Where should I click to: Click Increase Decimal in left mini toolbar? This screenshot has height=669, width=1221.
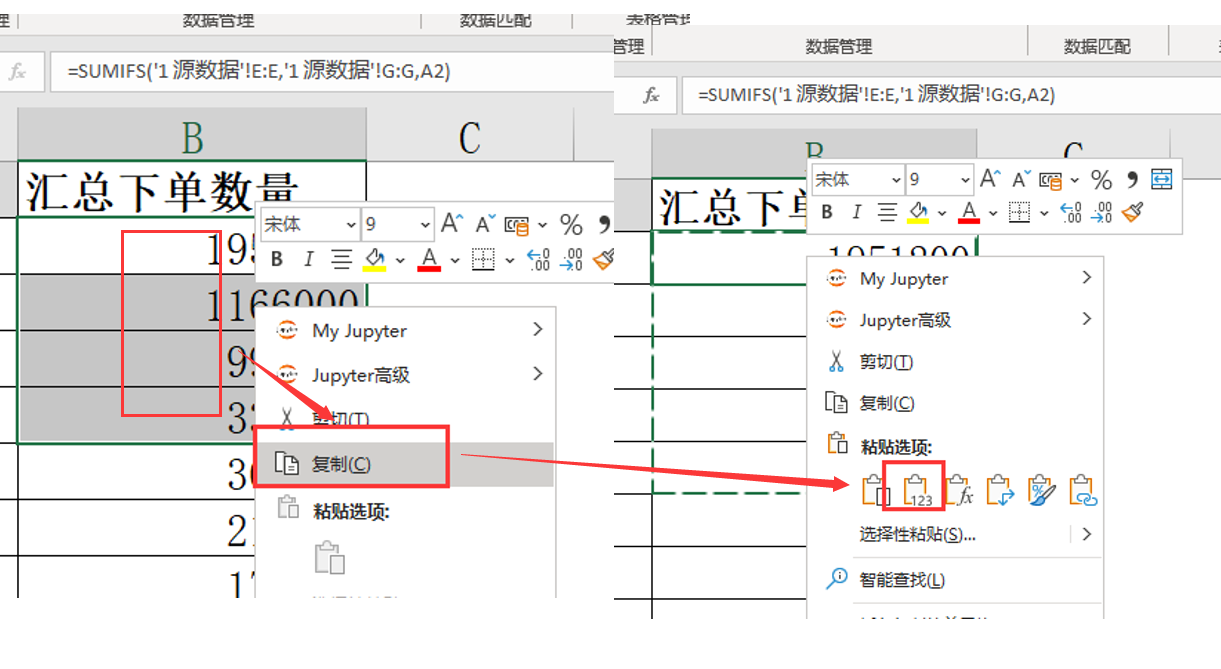(538, 260)
